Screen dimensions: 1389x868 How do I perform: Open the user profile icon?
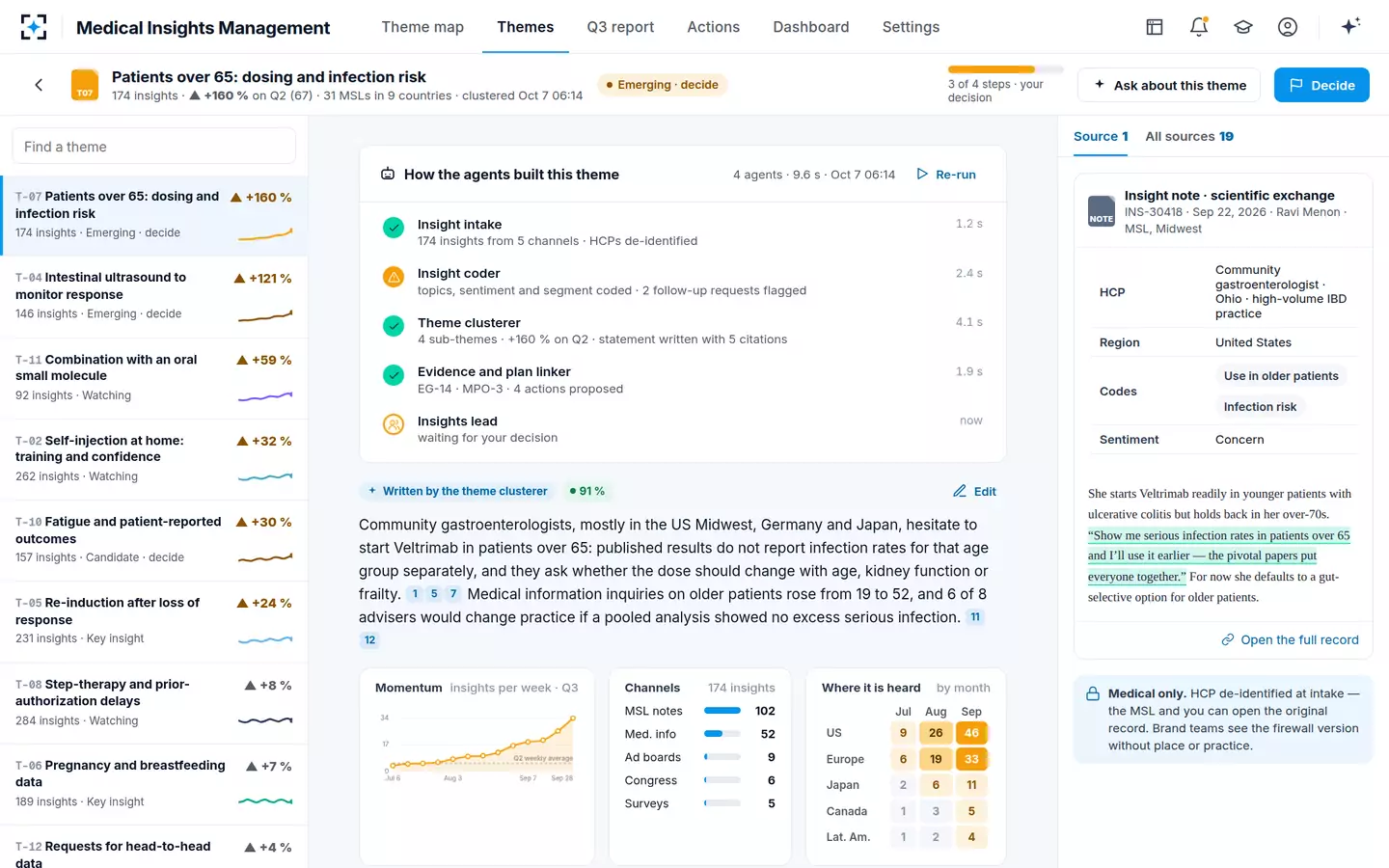(x=1288, y=27)
